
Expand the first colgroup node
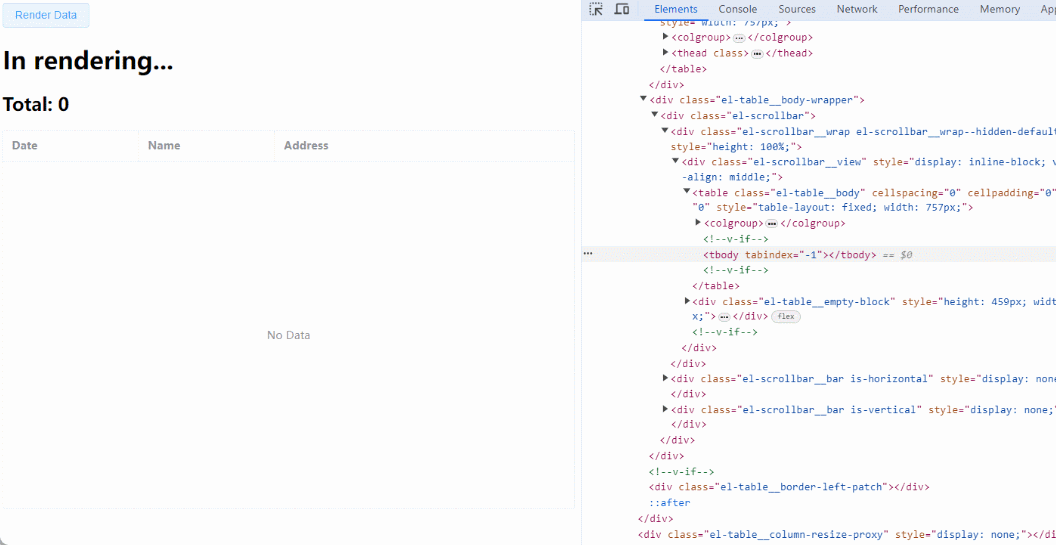click(665, 37)
